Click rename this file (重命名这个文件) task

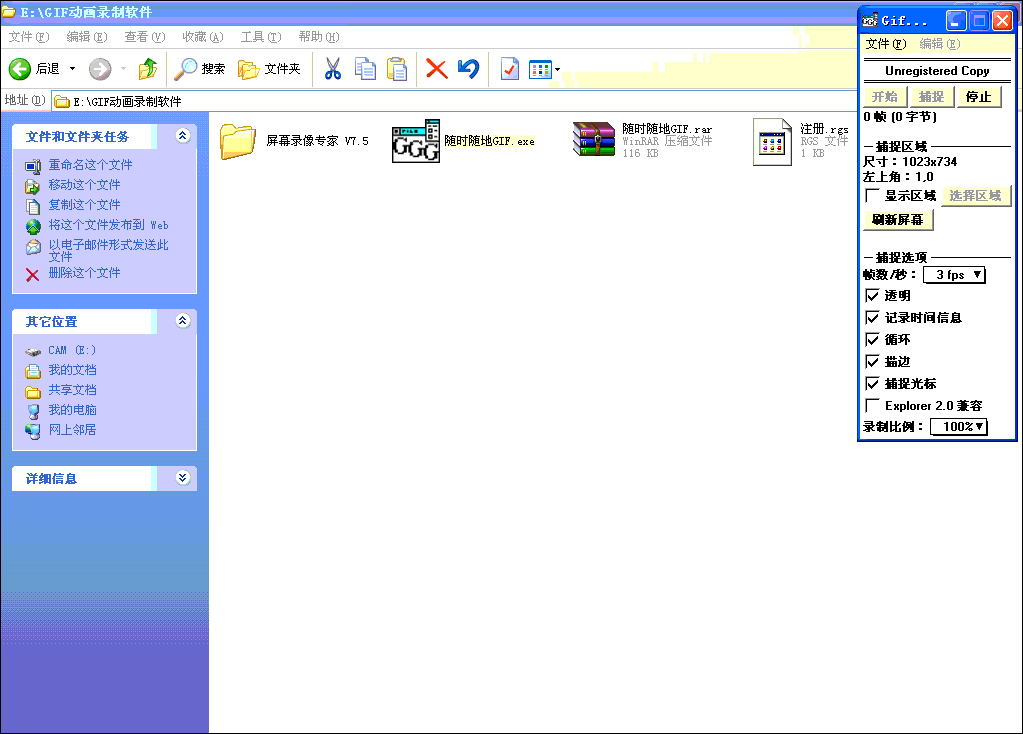pos(90,165)
